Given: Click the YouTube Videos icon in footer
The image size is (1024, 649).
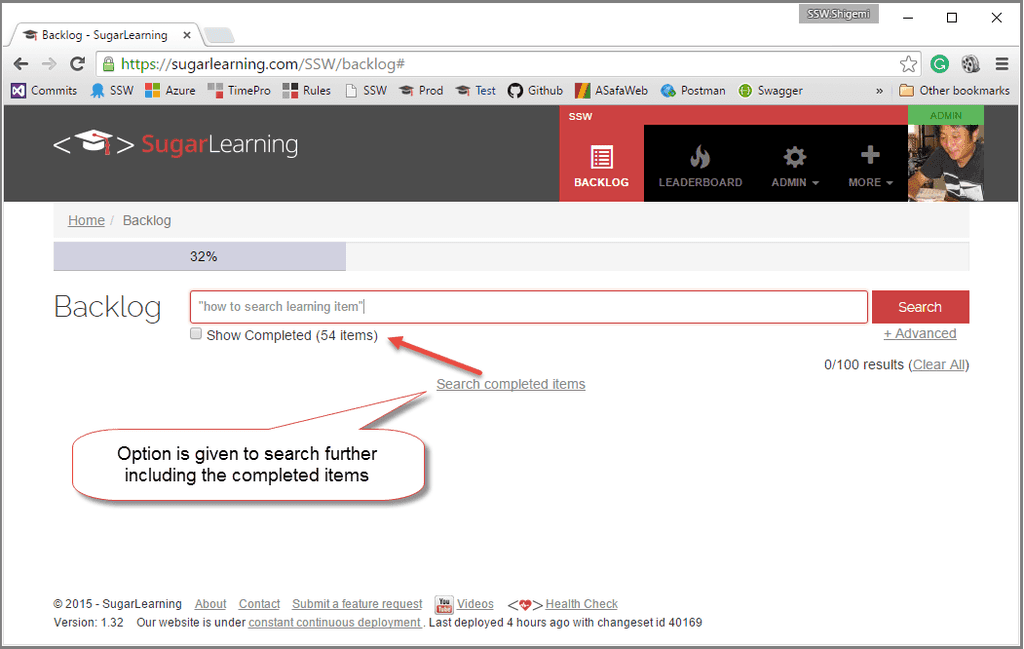Looking at the screenshot, I should (x=444, y=604).
